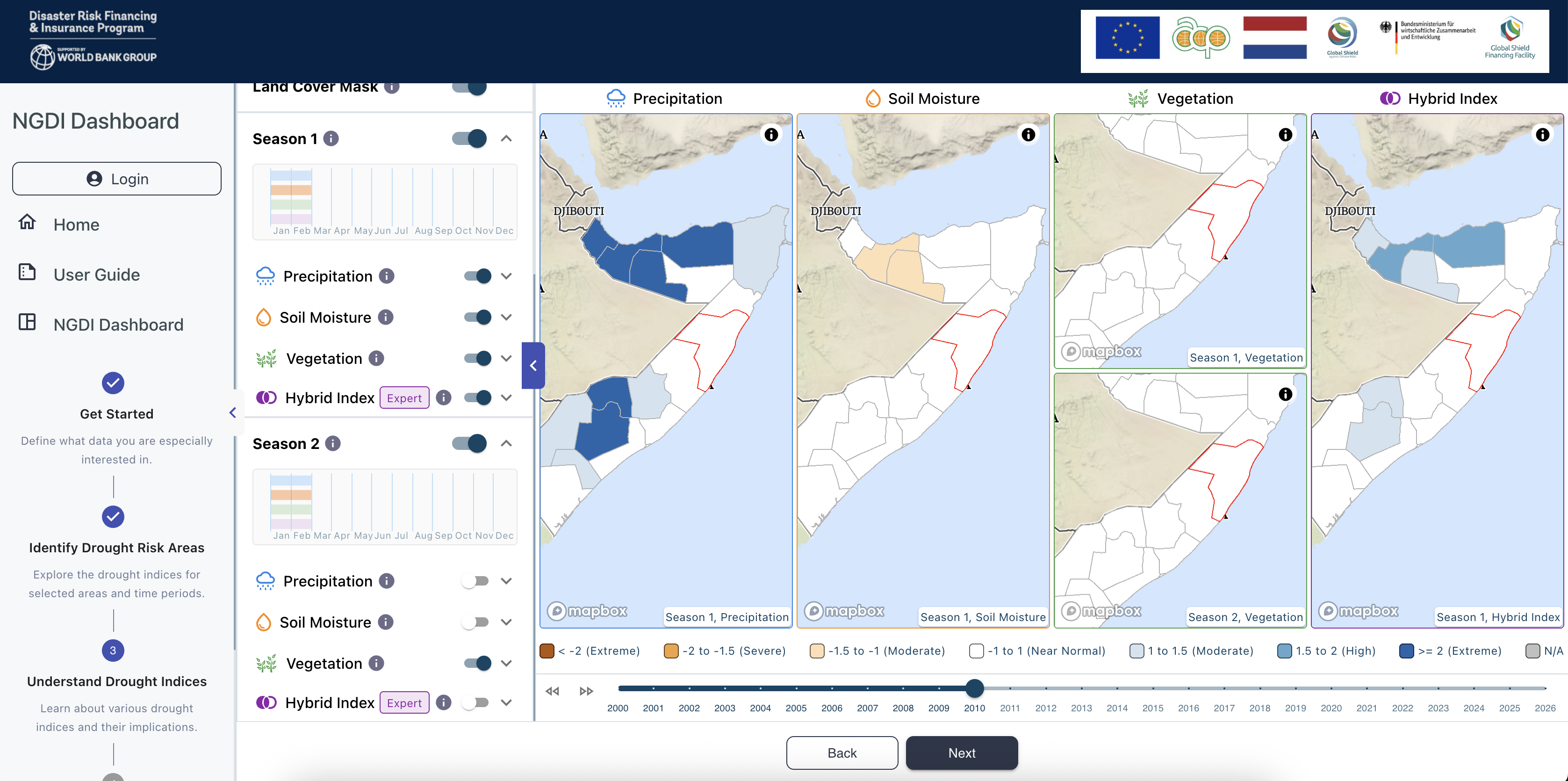1568x781 pixels.
Task: Click the Season 1 month calendar chart
Action: click(385, 202)
